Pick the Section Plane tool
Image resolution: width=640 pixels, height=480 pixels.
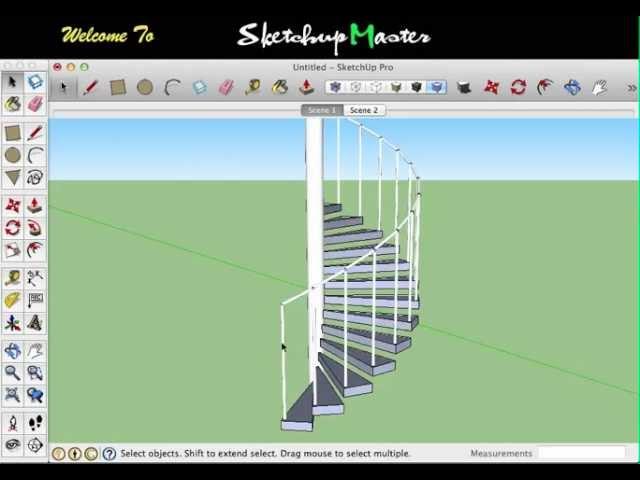pos(35,444)
